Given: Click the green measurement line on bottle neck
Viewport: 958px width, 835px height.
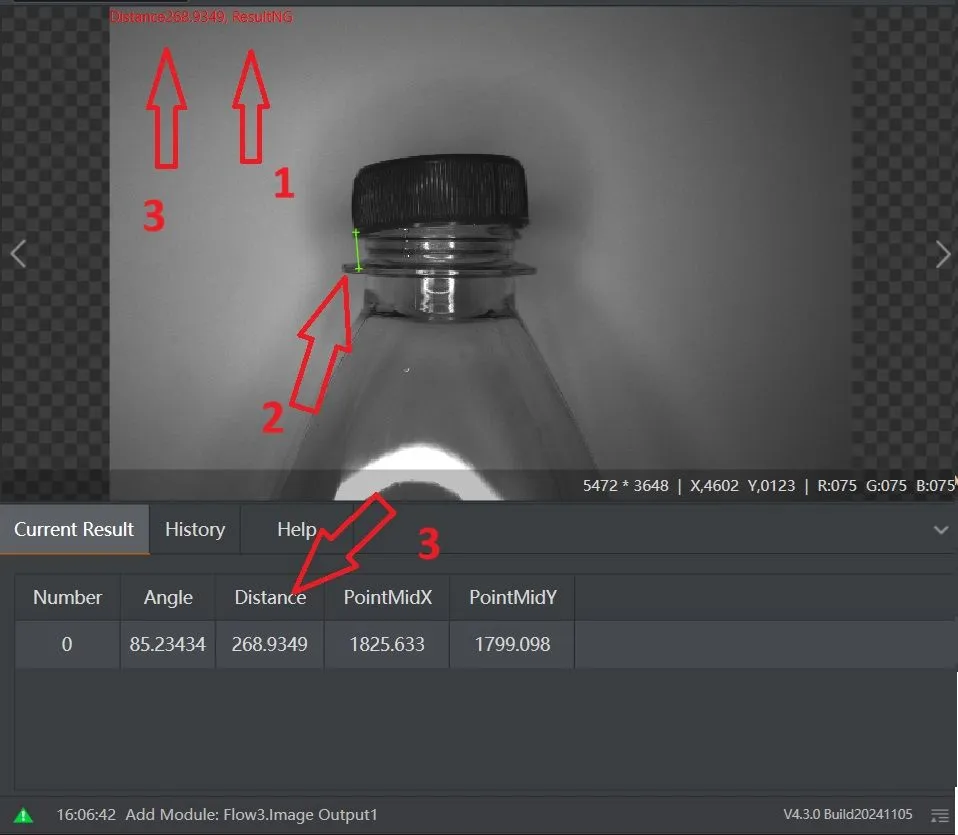Looking at the screenshot, I should point(357,251).
